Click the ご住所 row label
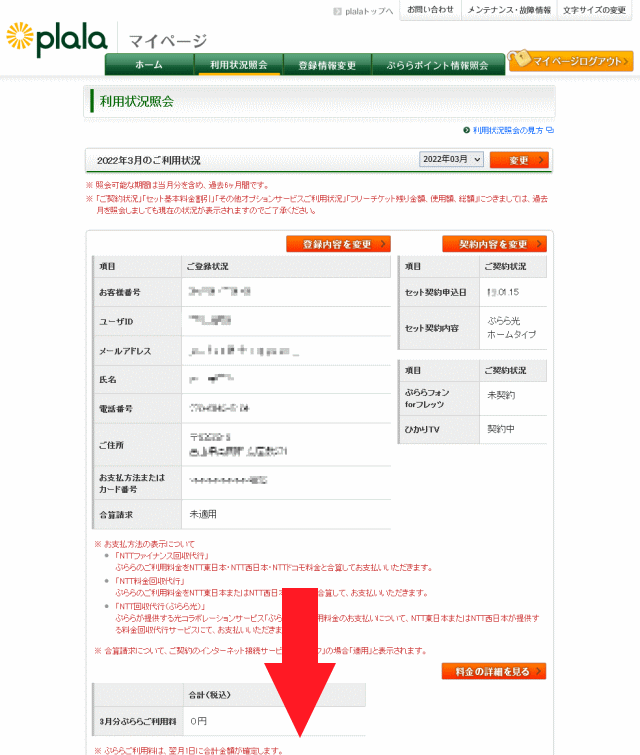This screenshot has width=640, height=755. click(111, 445)
